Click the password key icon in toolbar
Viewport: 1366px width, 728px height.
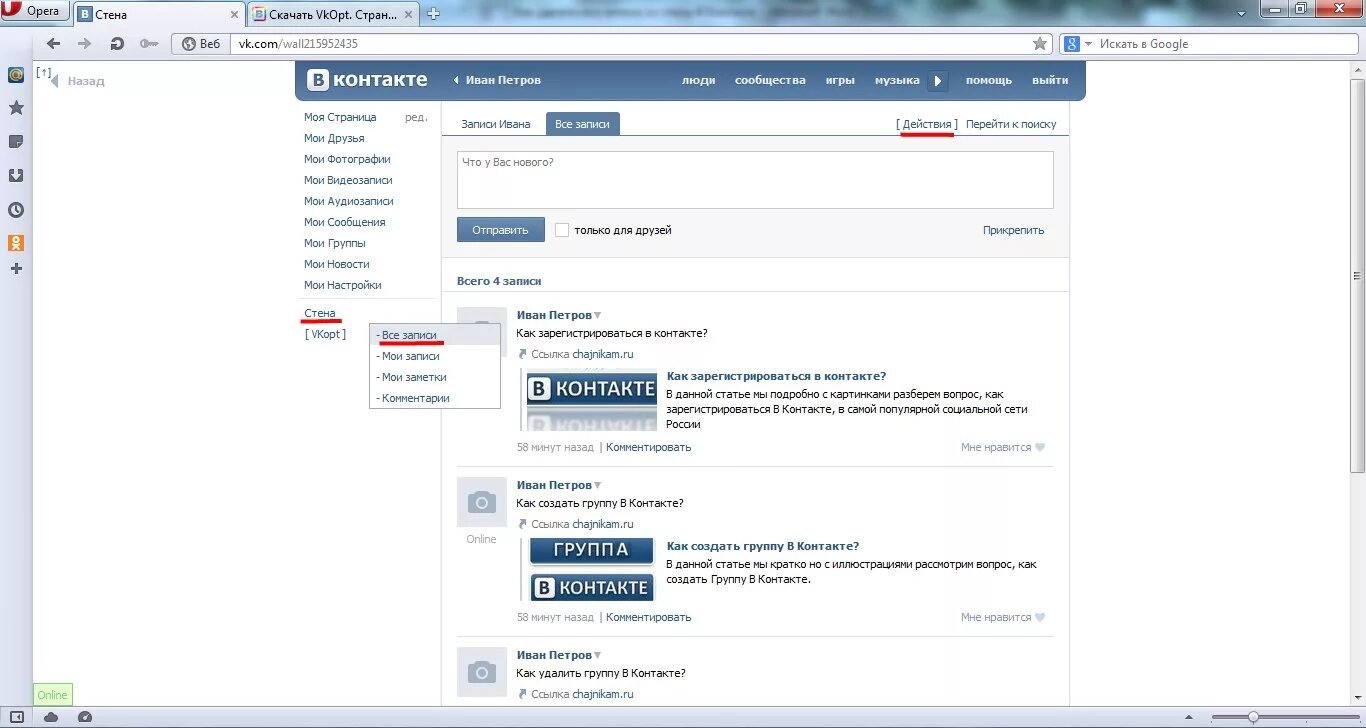149,44
